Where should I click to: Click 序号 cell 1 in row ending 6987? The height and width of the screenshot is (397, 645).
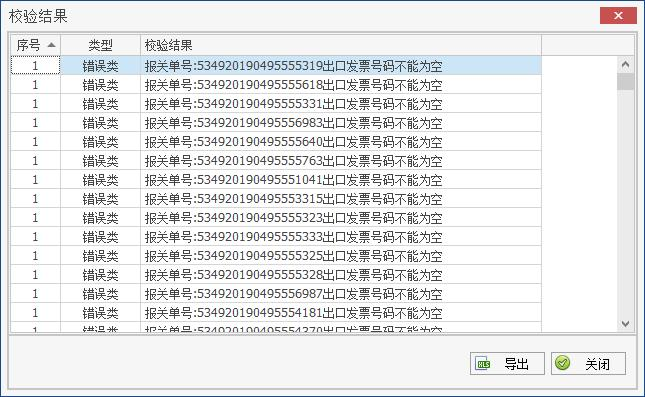point(35,294)
